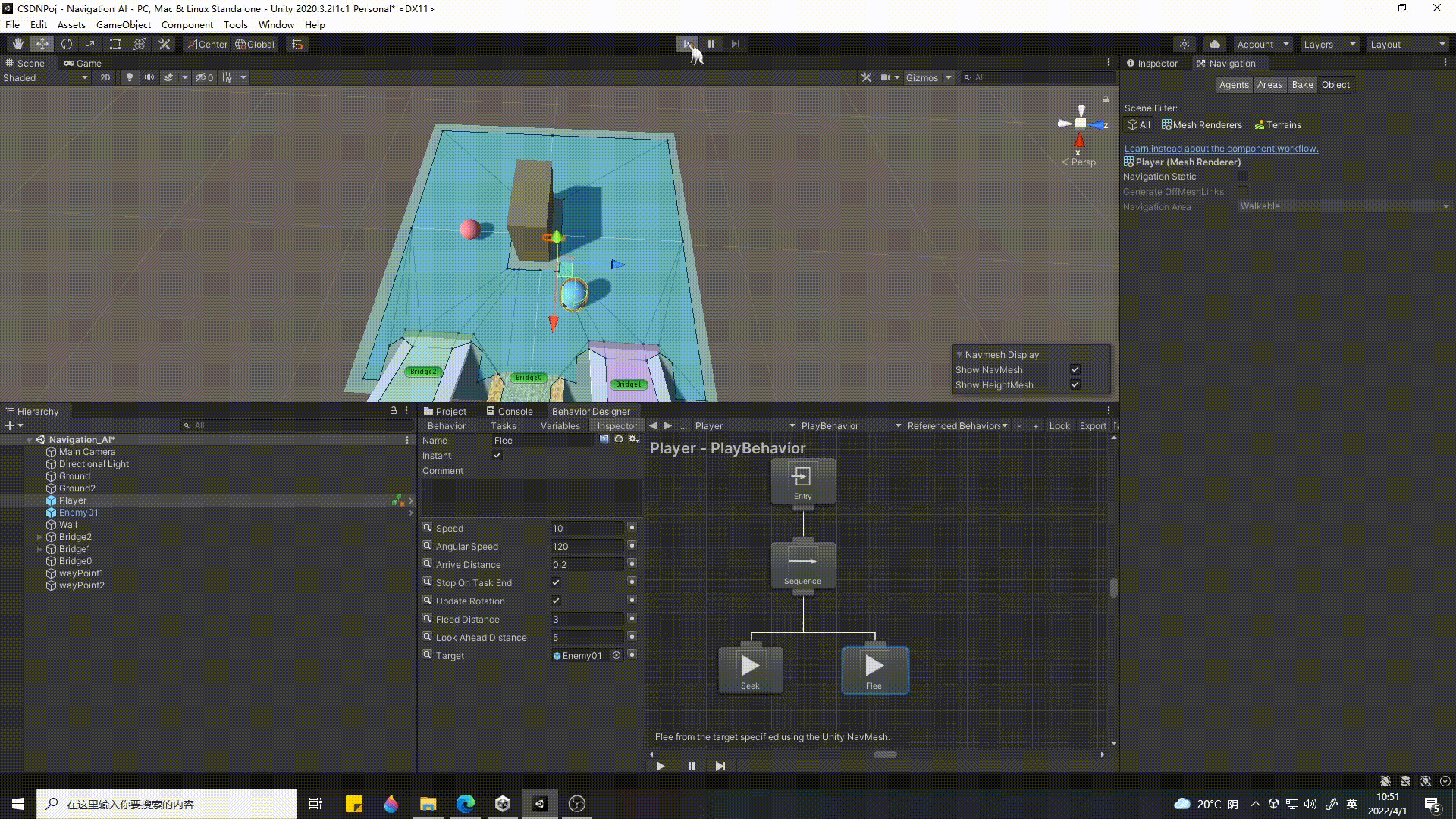Click the Inspector panel icon

(x=1130, y=62)
